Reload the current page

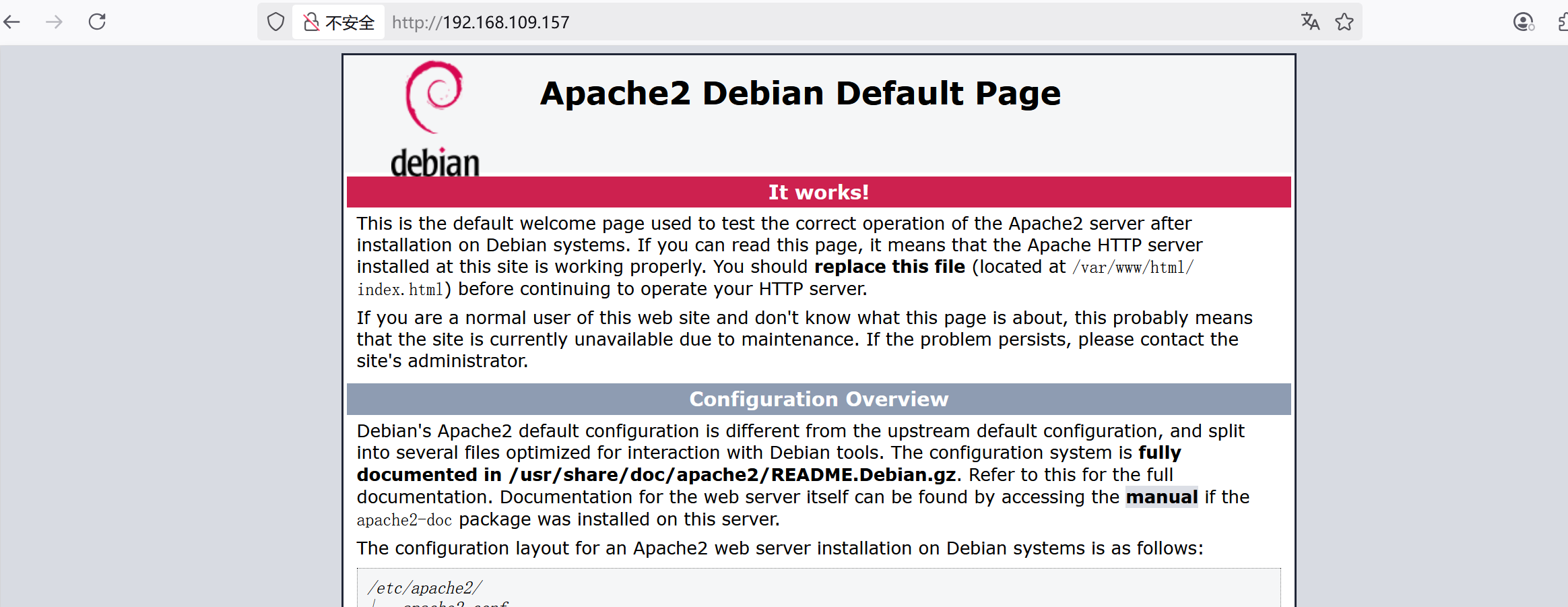(98, 22)
